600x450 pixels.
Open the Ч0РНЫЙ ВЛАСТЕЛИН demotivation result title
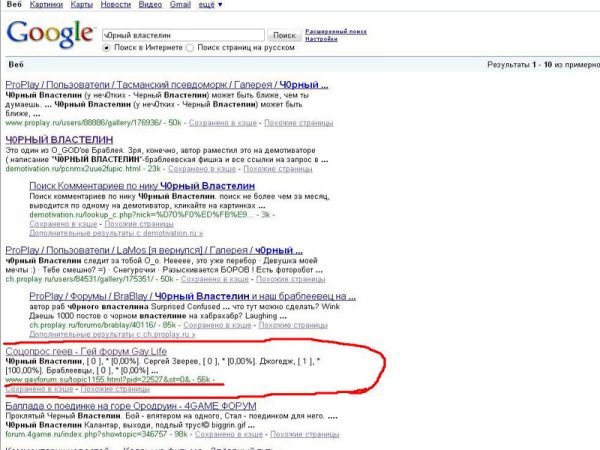click(59, 139)
